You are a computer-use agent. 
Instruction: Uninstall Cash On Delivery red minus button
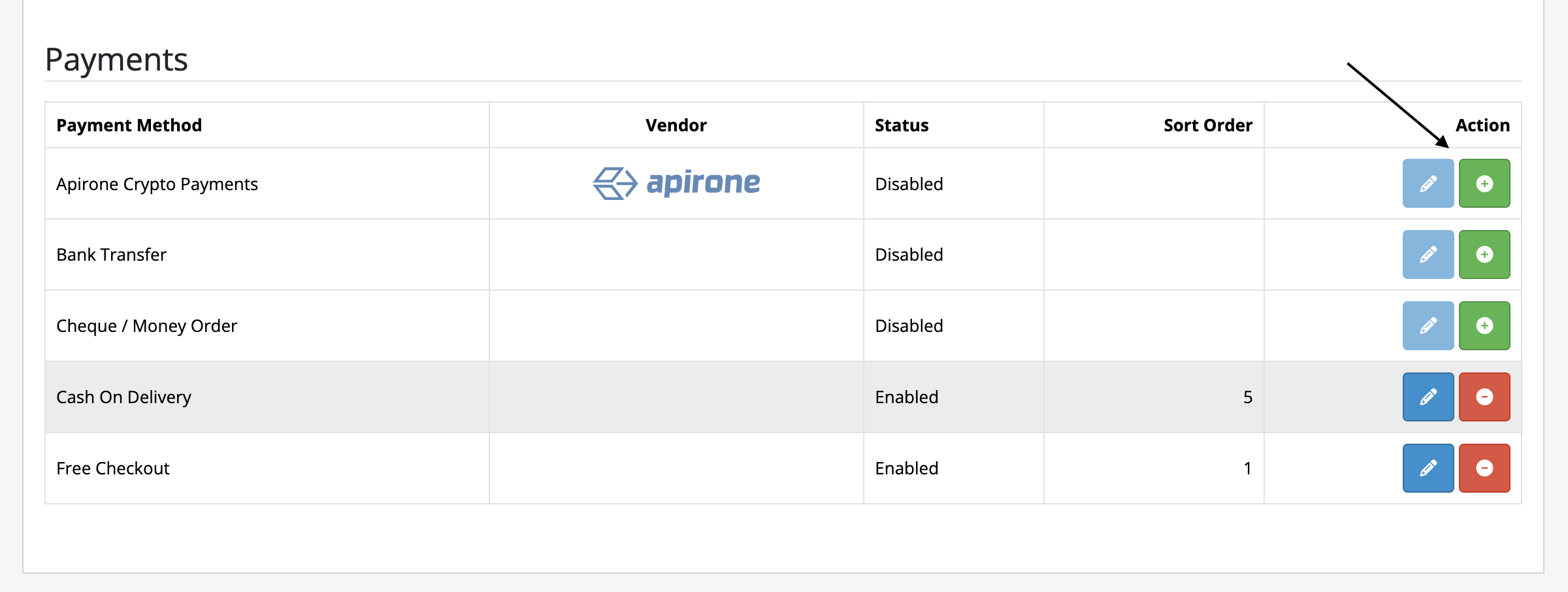coord(1484,397)
